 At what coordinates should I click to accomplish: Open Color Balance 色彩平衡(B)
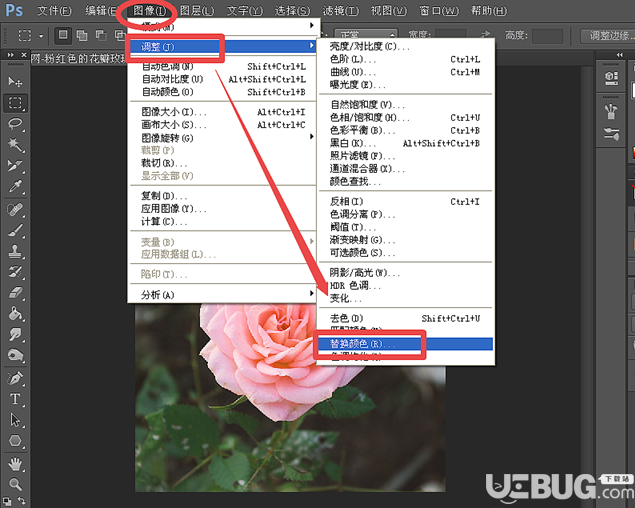tap(405, 131)
